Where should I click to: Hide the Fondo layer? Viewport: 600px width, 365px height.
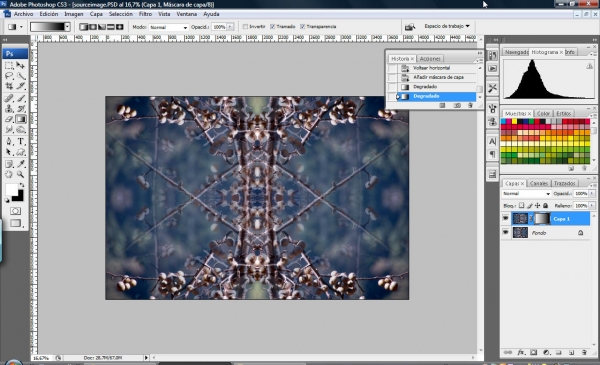pos(505,232)
